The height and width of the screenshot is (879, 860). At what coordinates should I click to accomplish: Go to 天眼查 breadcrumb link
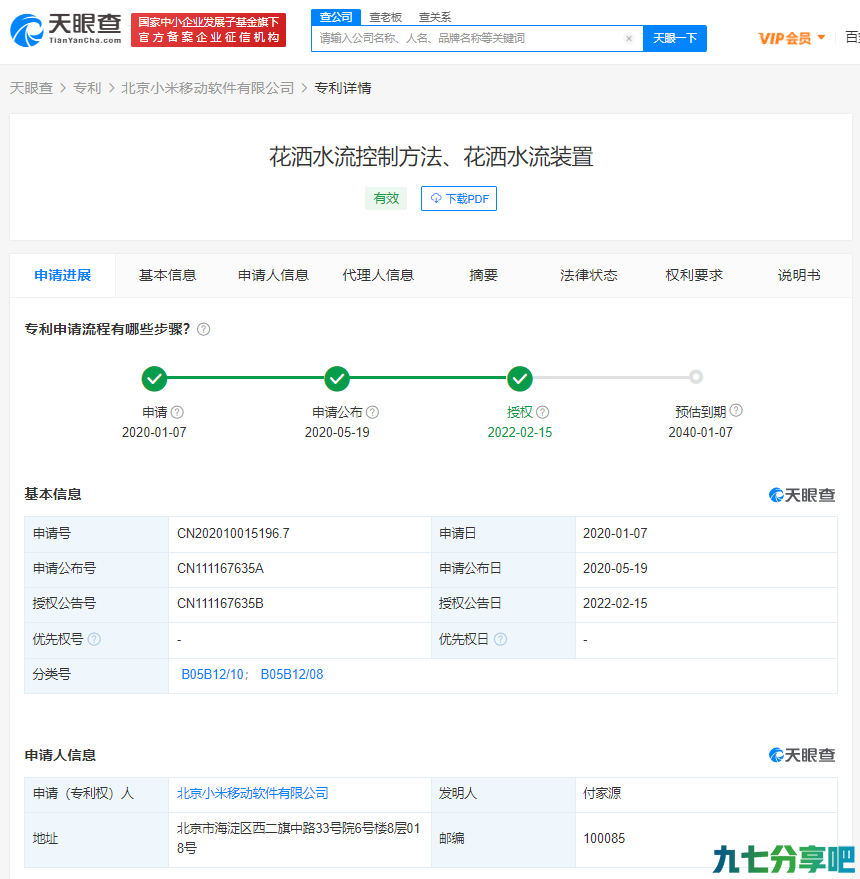coord(31,88)
